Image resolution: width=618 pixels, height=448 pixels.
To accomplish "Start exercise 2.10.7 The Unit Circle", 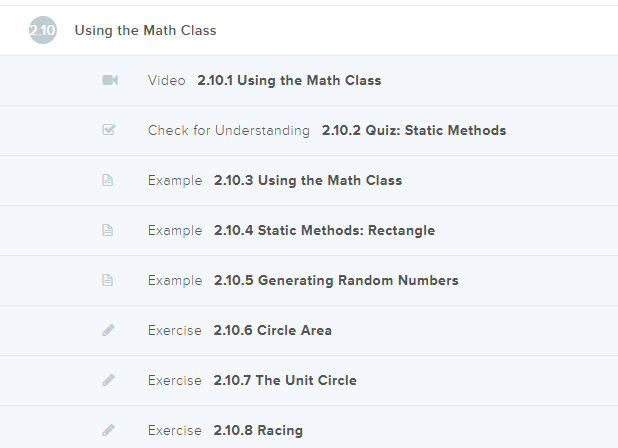I will (x=285, y=380).
